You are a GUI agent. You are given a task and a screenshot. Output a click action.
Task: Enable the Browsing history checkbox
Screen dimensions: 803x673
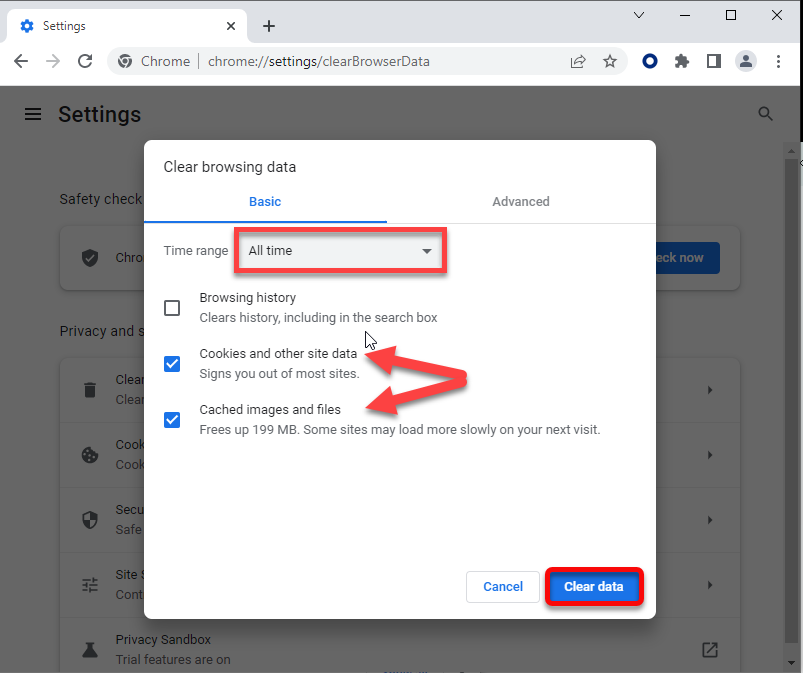point(172,308)
